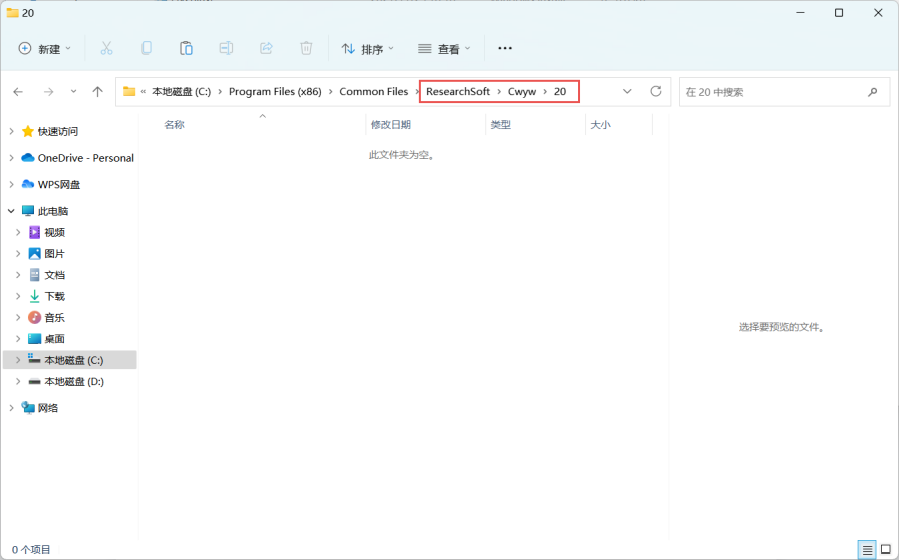
Task: Click the Delete trash bin icon
Action: pyautogui.click(x=306, y=48)
